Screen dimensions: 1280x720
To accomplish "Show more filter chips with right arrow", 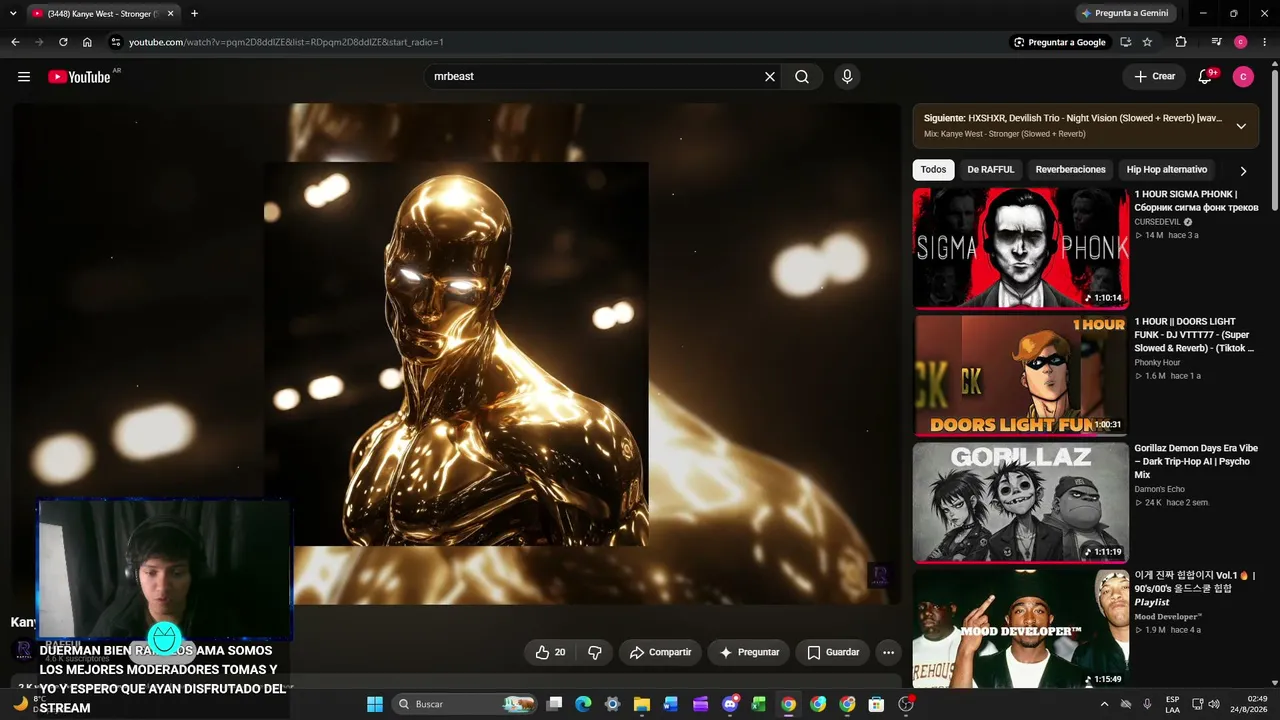I will coord(1243,171).
